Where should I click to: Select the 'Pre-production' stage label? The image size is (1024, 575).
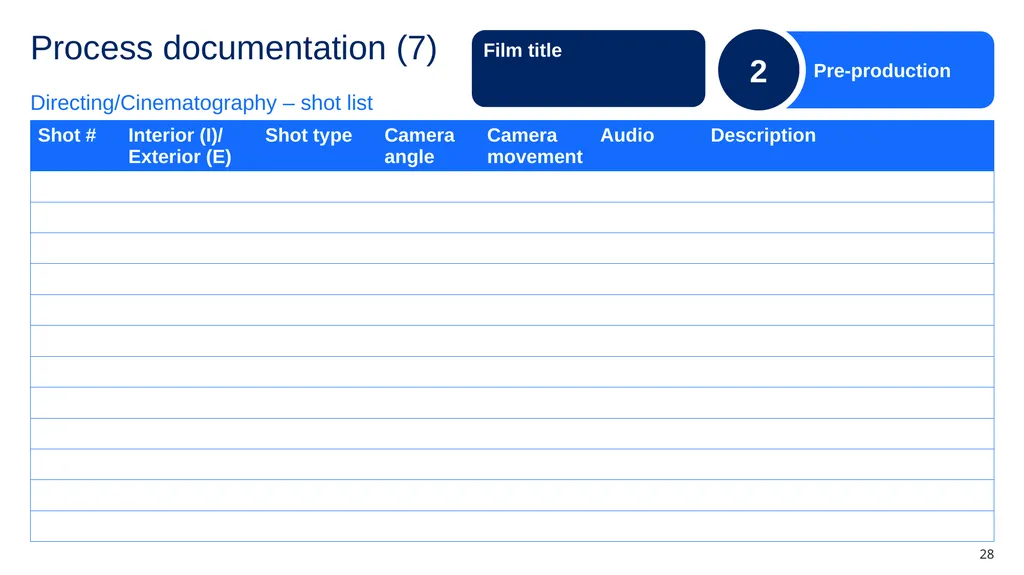point(882,71)
